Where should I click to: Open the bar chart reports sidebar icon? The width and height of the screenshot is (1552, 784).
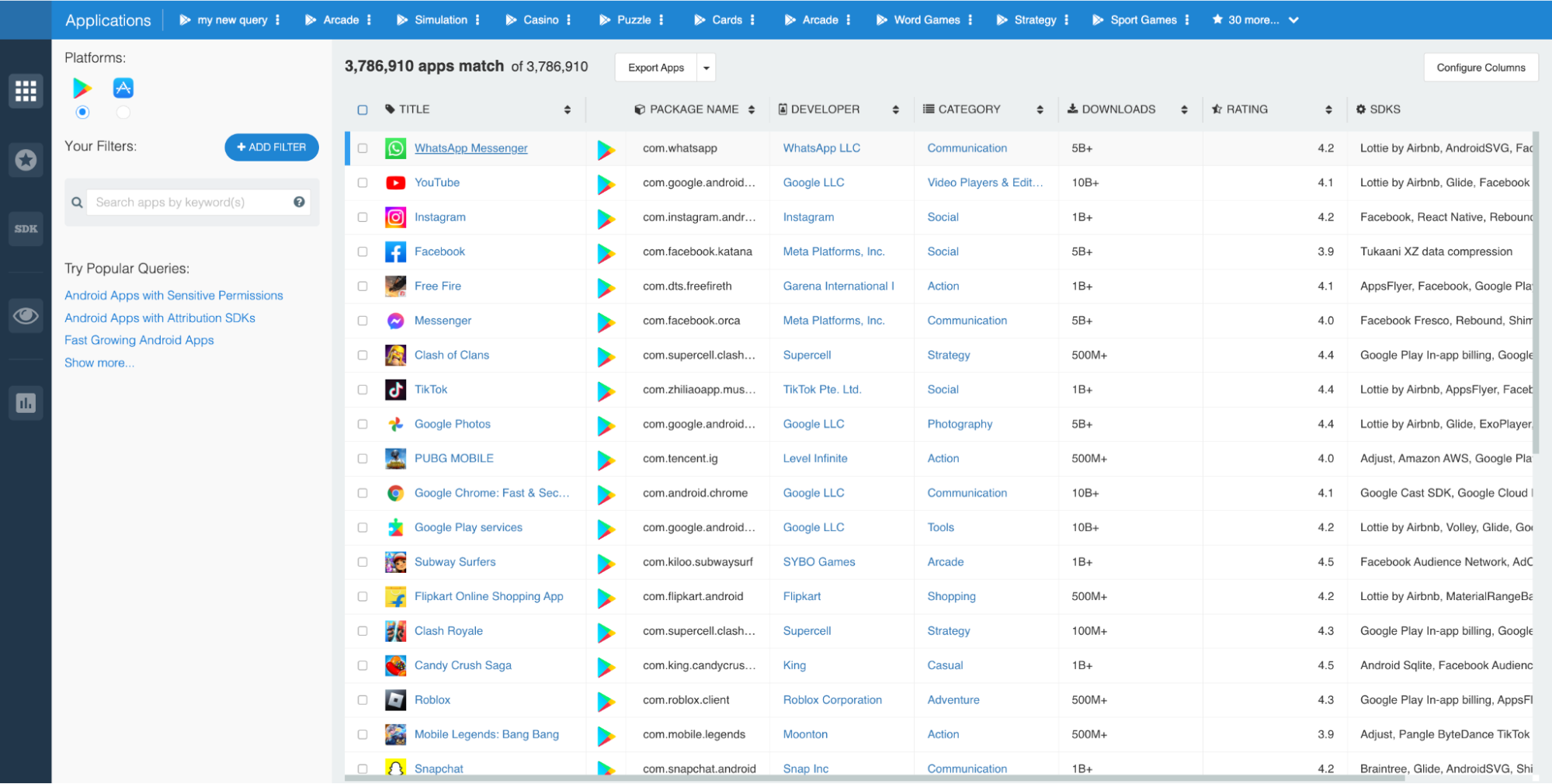click(26, 403)
